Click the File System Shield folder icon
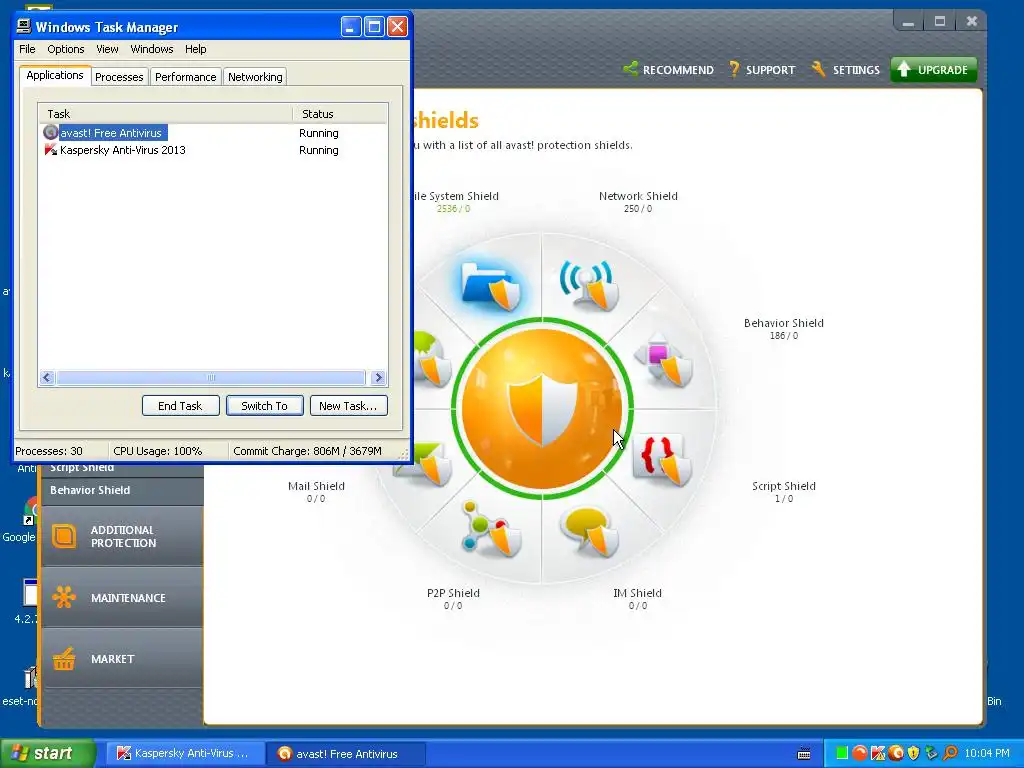This screenshot has width=1024, height=768. coord(491,285)
